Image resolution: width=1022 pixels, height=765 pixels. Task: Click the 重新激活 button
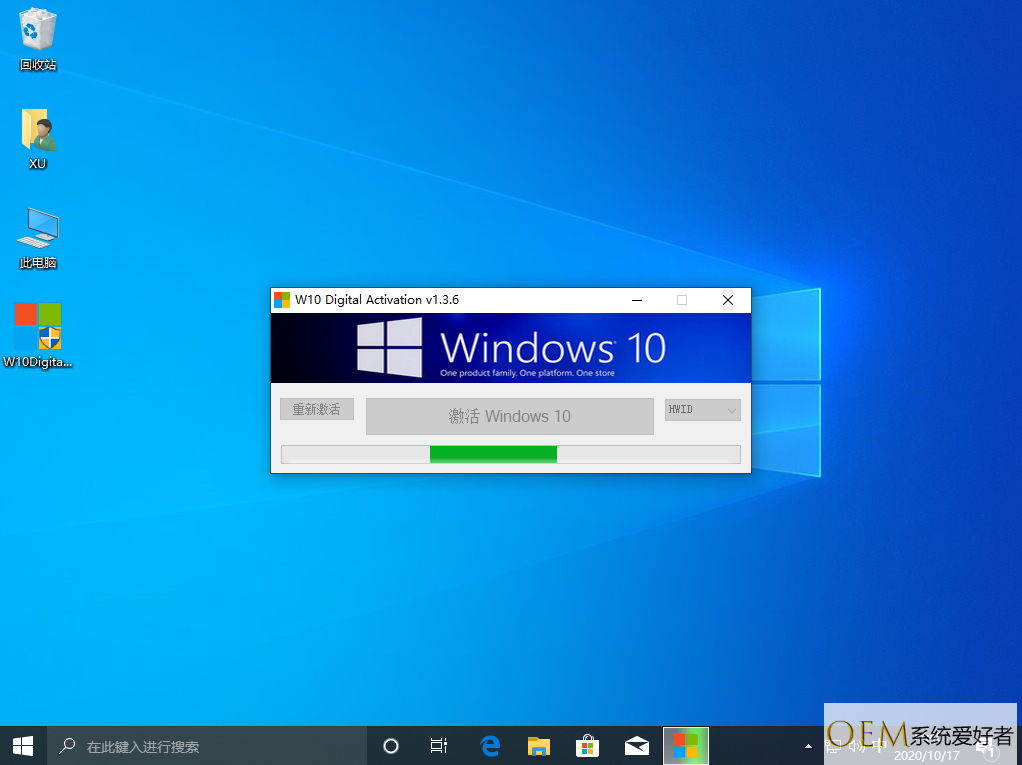coord(317,410)
